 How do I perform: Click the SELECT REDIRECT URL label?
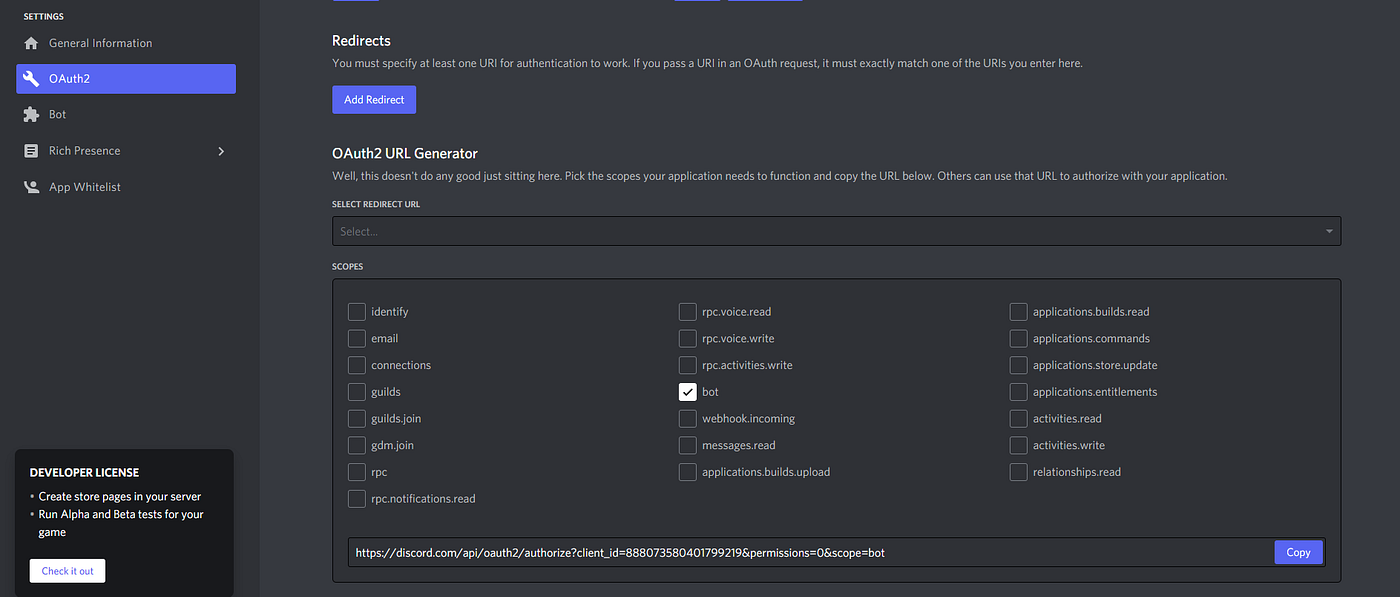376,204
